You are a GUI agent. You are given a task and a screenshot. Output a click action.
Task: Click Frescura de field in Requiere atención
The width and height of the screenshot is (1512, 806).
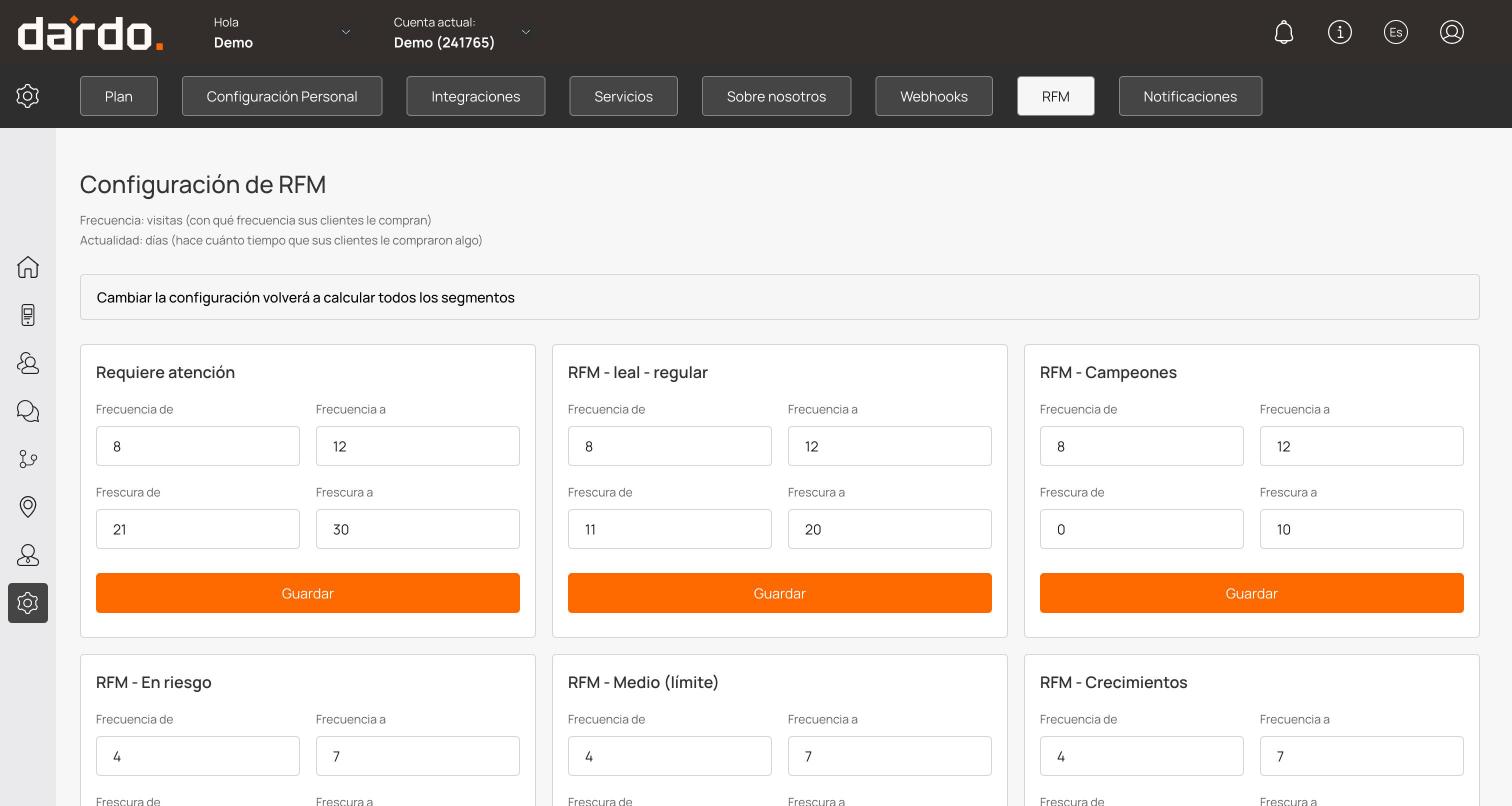click(198, 529)
